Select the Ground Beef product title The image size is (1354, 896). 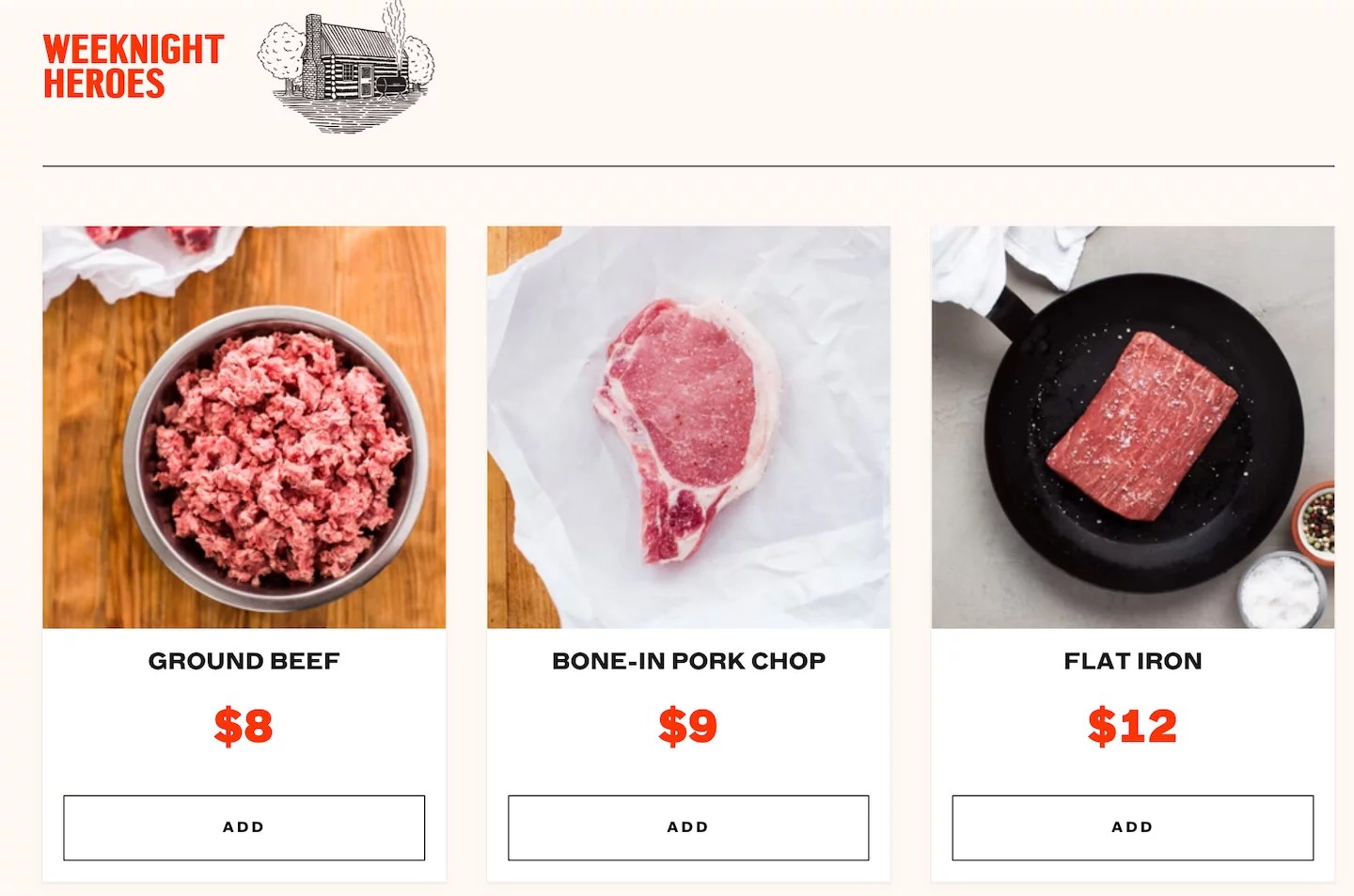point(244,661)
